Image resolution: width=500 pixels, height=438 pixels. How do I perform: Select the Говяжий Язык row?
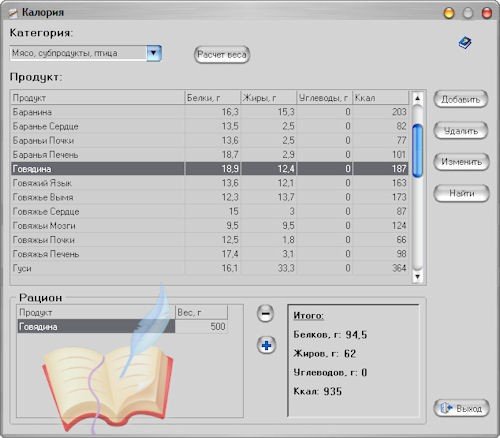pyautogui.click(x=209, y=183)
